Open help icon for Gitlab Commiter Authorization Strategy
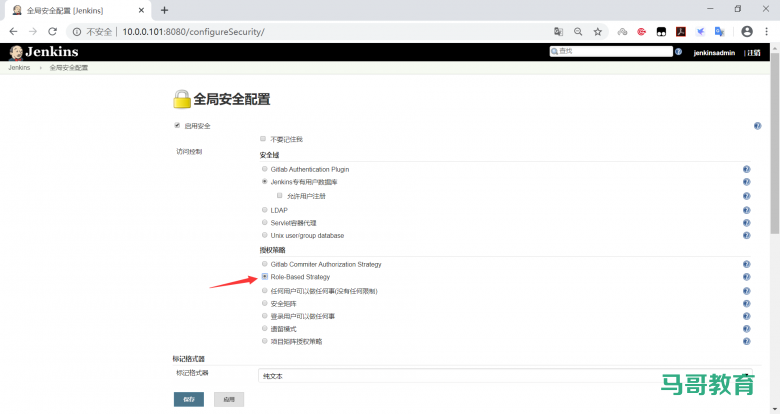The width and height of the screenshot is (780, 414). [746, 264]
